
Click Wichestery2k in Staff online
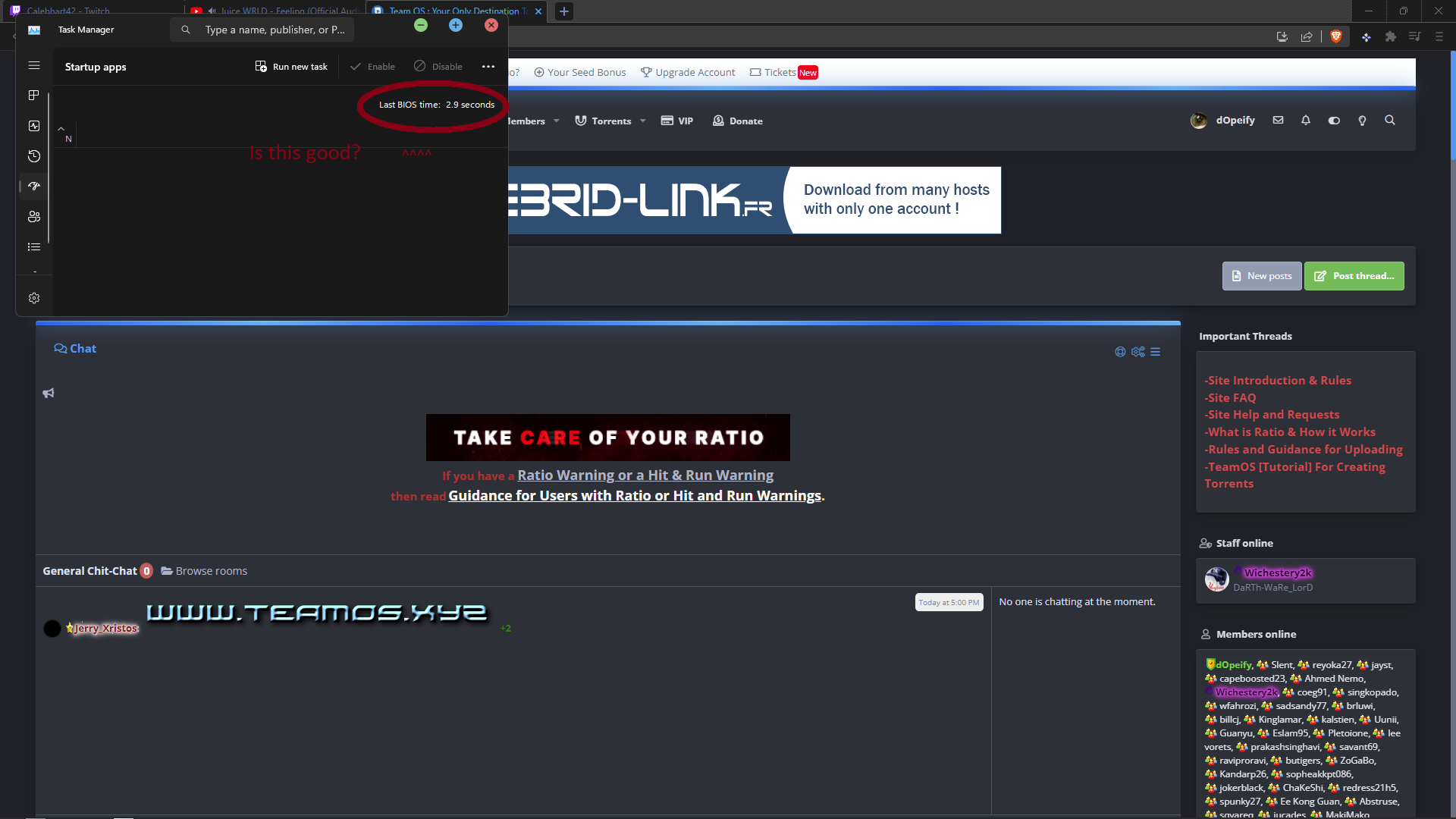click(x=1277, y=573)
